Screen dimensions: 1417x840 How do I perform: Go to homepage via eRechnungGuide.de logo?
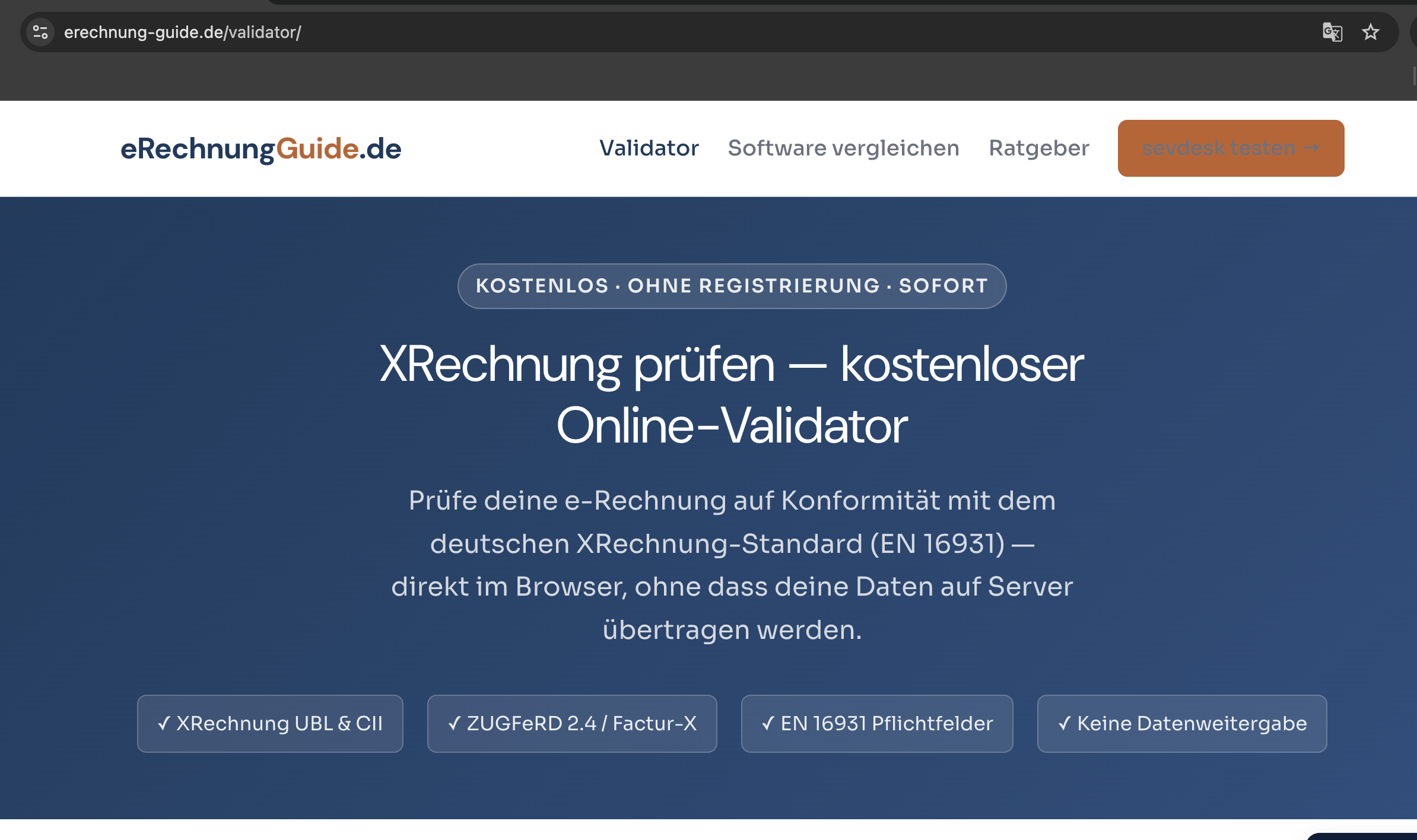pos(260,148)
